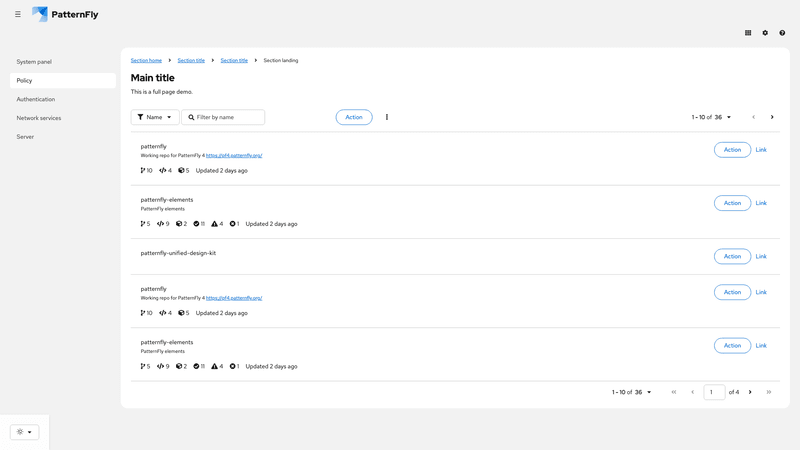Click Action button in first patternfly-elements row

(x=732, y=203)
